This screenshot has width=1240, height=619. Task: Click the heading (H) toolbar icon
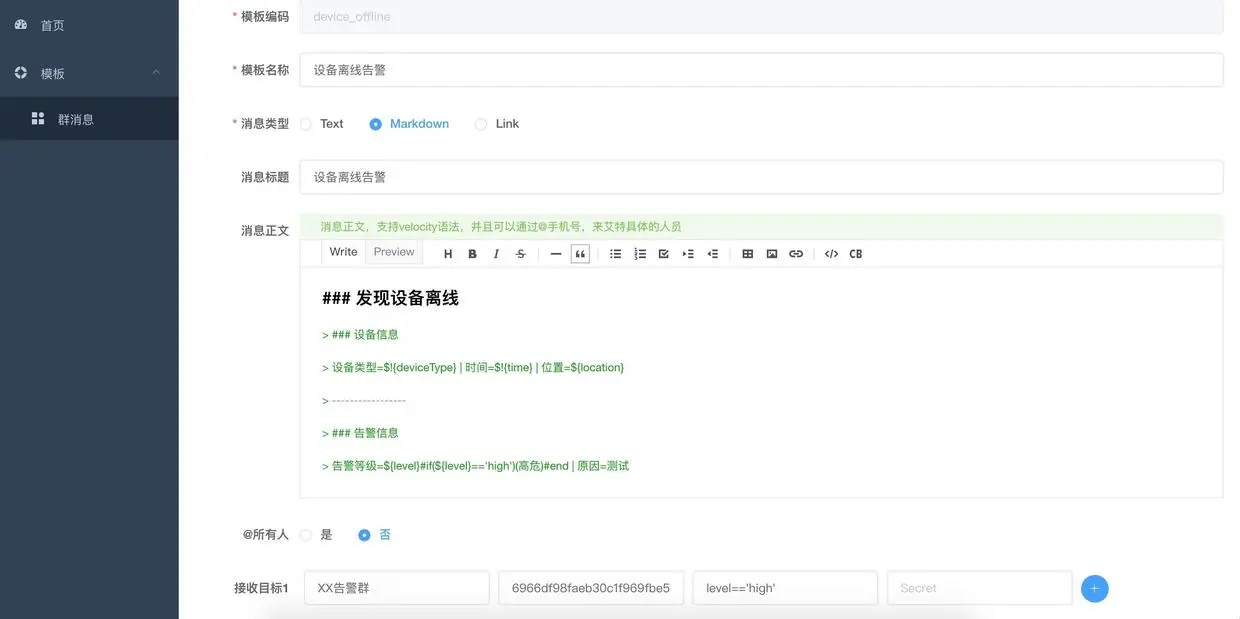(448, 254)
